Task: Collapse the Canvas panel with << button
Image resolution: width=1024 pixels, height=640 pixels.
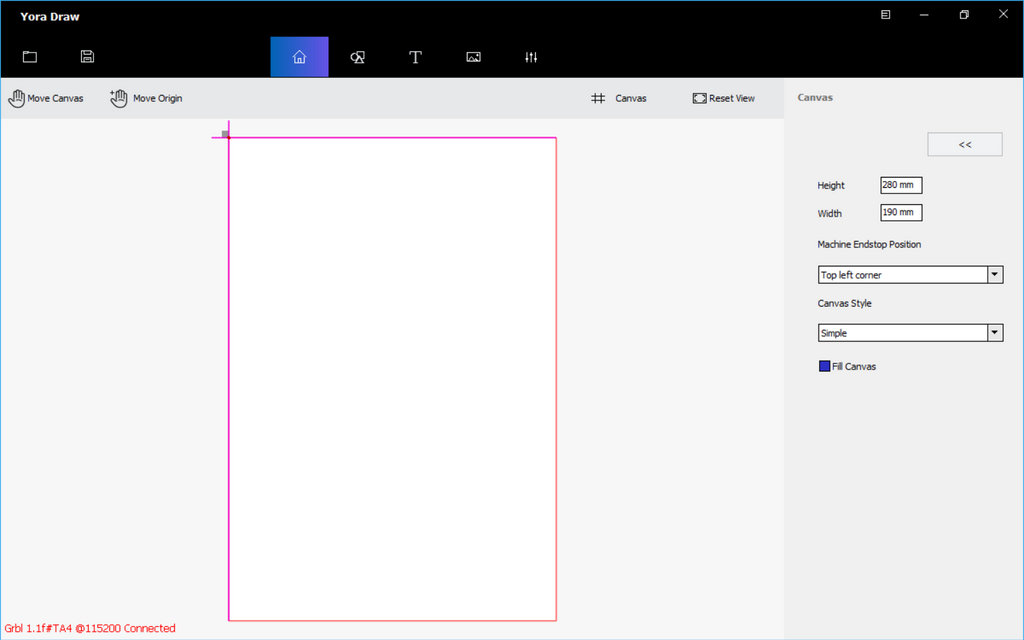Action: coord(964,144)
